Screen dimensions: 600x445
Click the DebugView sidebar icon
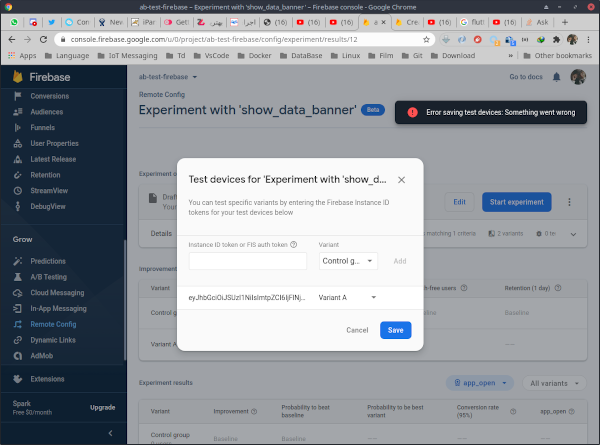pyautogui.click(x=18, y=206)
